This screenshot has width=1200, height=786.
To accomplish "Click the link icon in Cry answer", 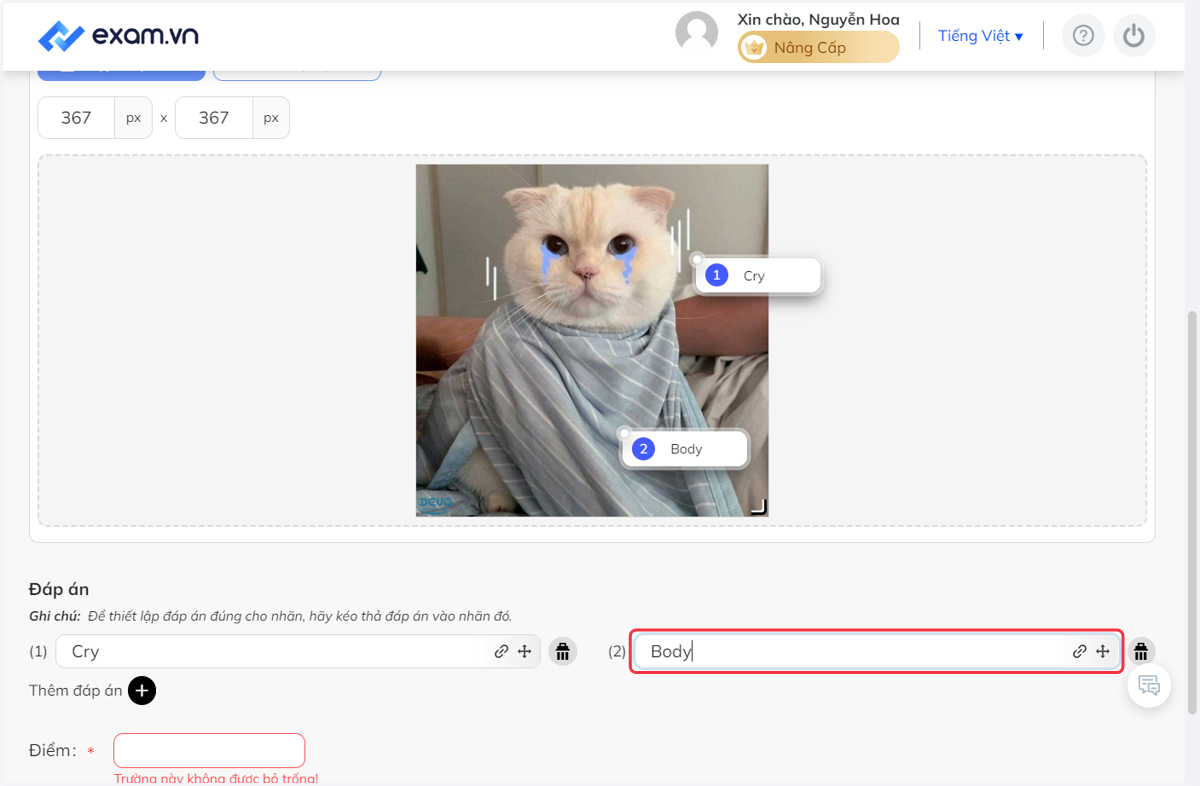I will click(x=501, y=652).
